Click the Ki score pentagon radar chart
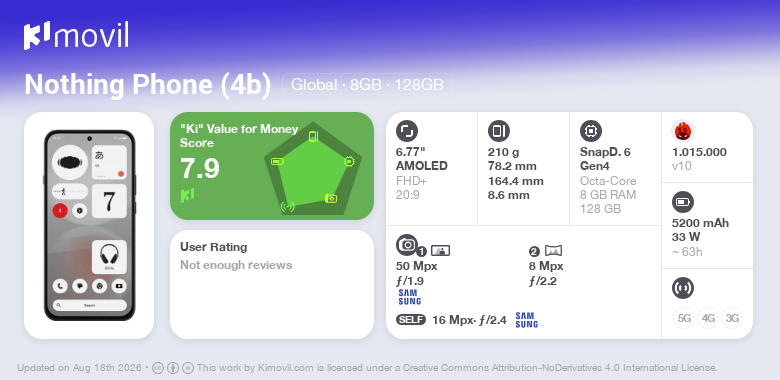The width and height of the screenshot is (780, 380). [x=313, y=168]
